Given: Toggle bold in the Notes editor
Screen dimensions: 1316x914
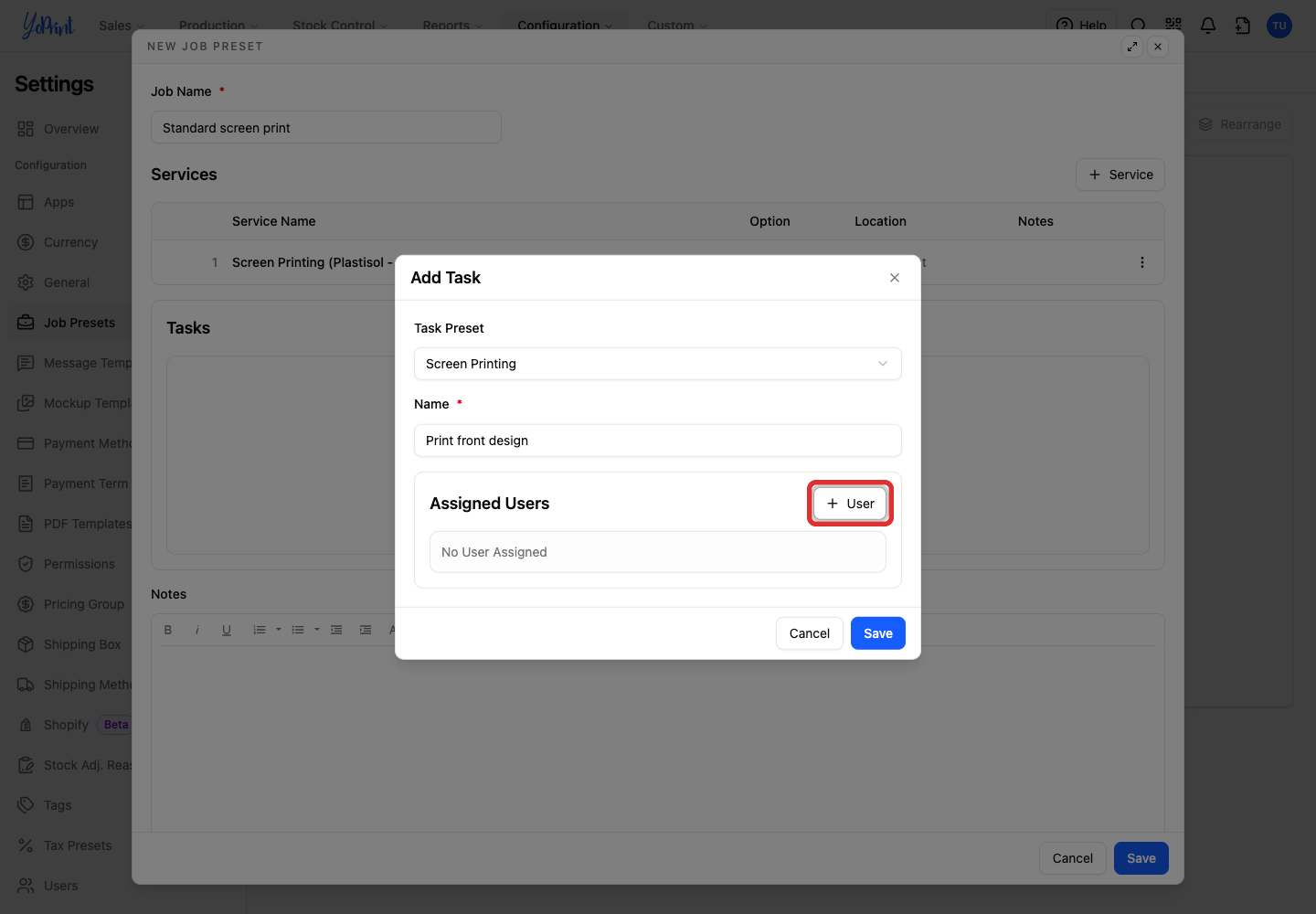Looking at the screenshot, I should (x=168, y=630).
